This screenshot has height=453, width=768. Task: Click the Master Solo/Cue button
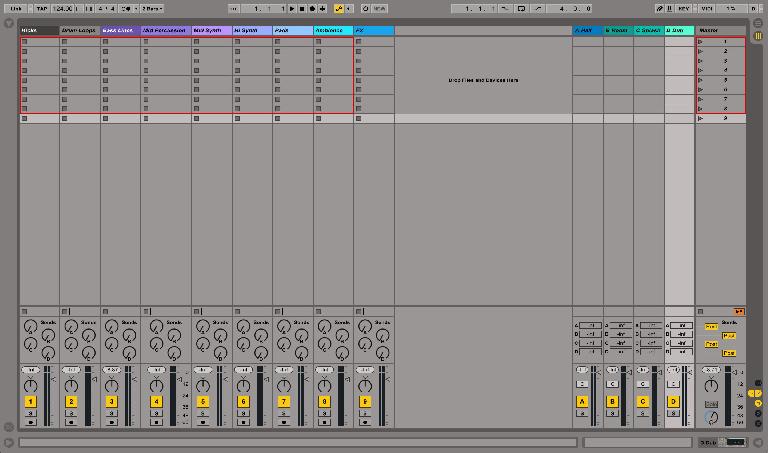tap(711, 404)
